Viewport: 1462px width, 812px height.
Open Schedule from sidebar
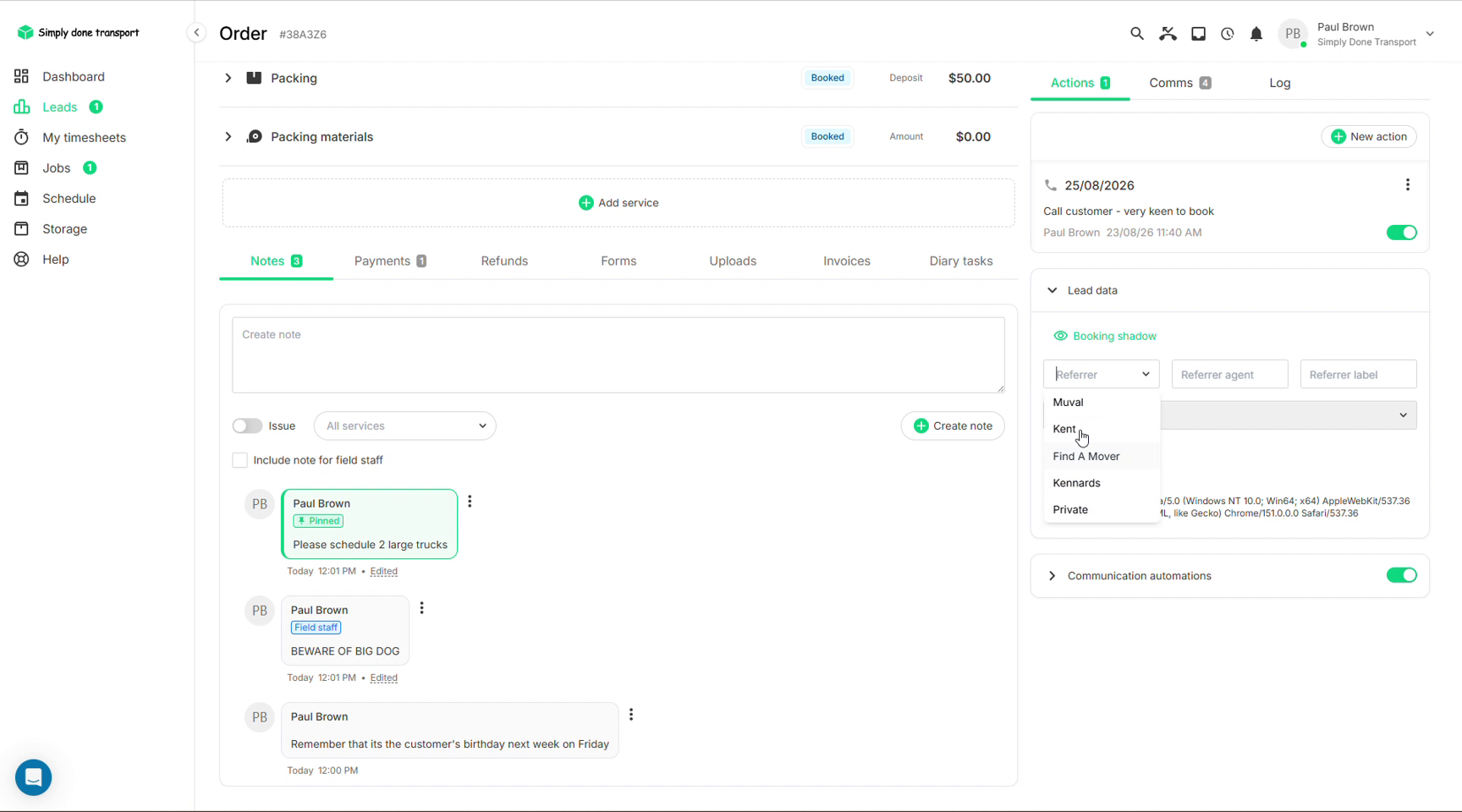click(x=69, y=198)
